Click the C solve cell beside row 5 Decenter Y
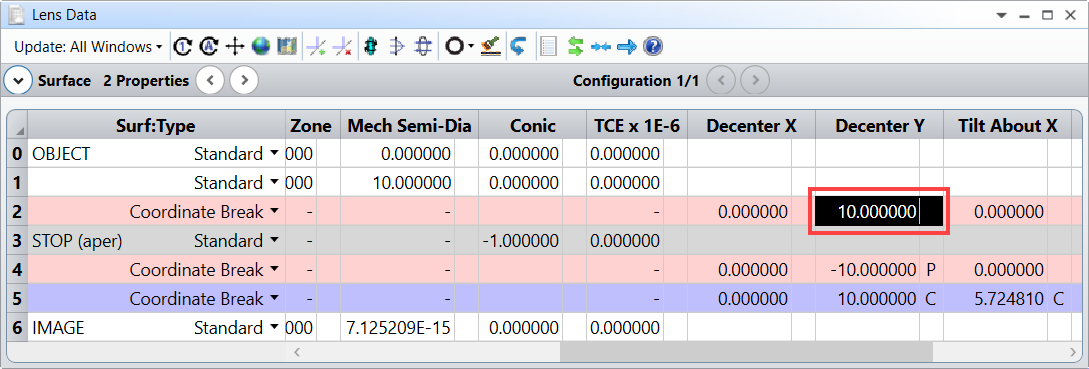Screen dimensions: 1089x369 pos(931,299)
